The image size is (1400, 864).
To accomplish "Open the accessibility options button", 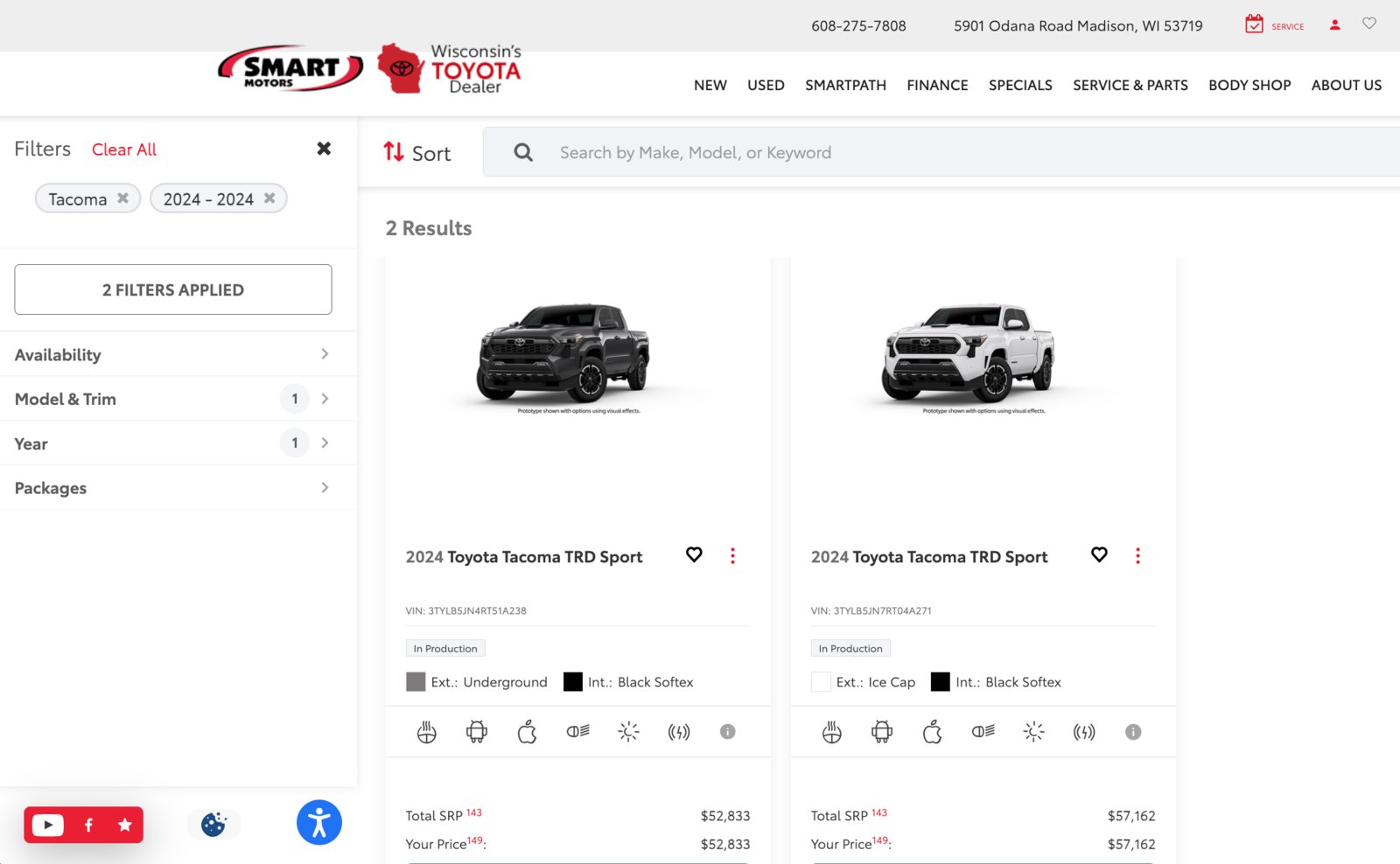I will (x=319, y=823).
